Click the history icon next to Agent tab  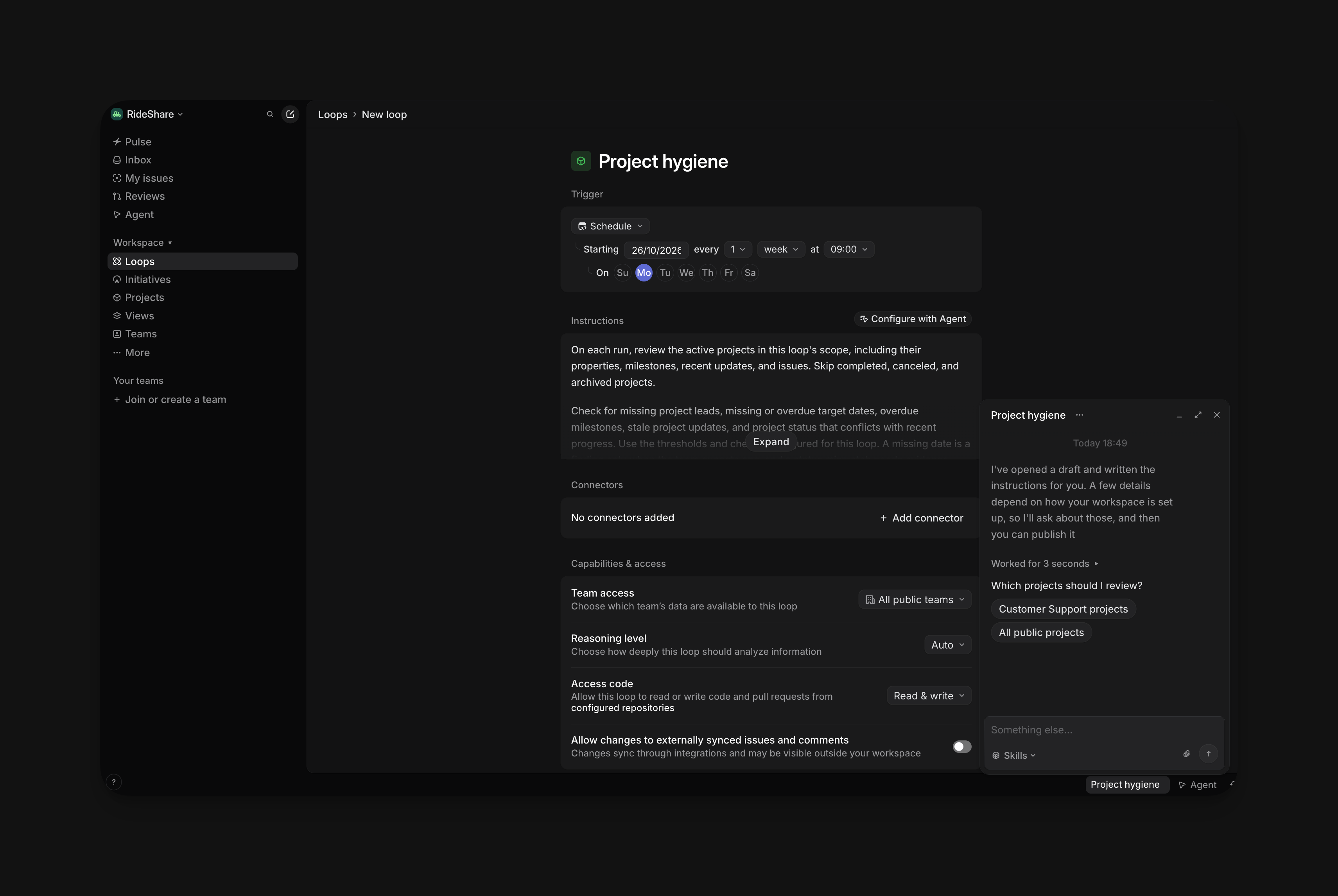tap(1232, 784)
